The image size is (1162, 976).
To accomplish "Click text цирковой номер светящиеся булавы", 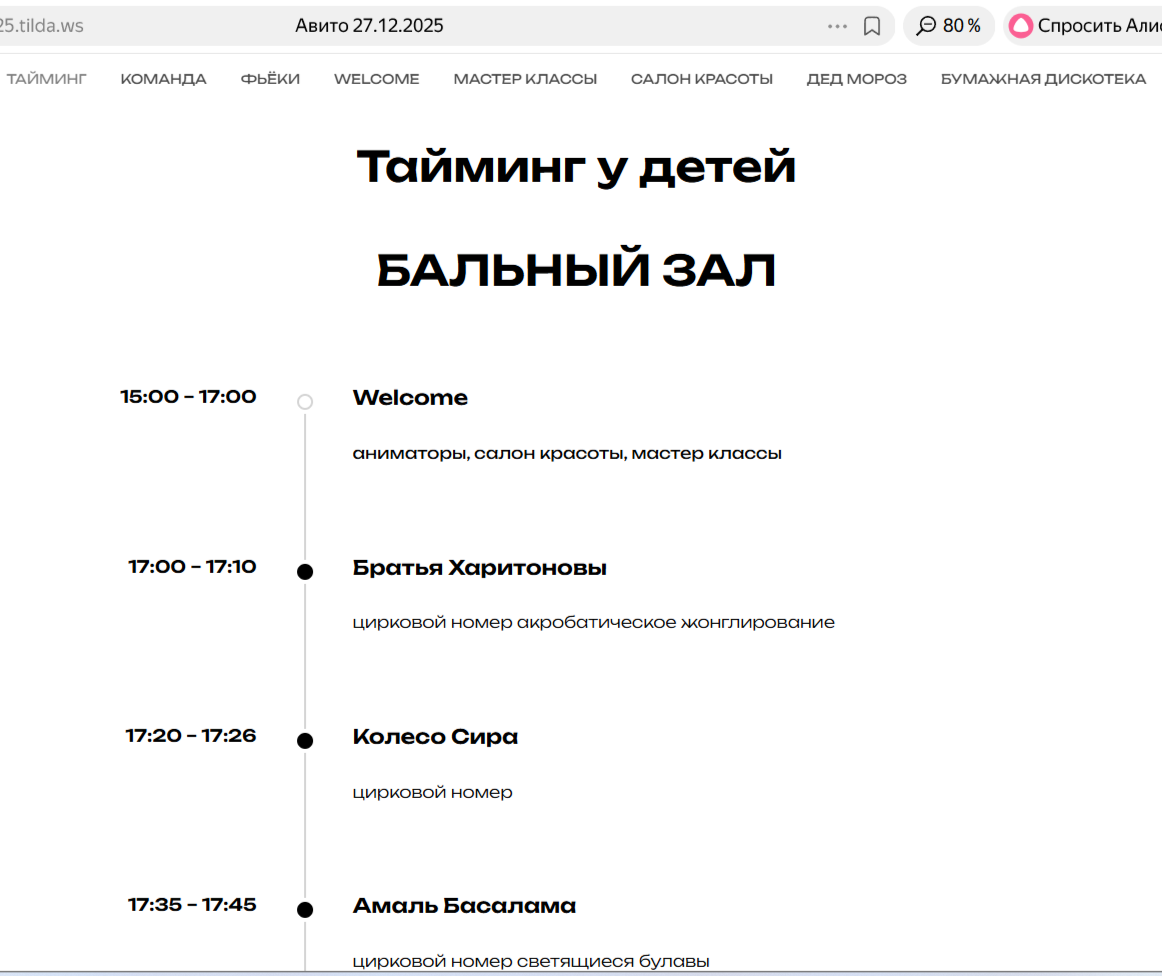I will click(531, 960).
